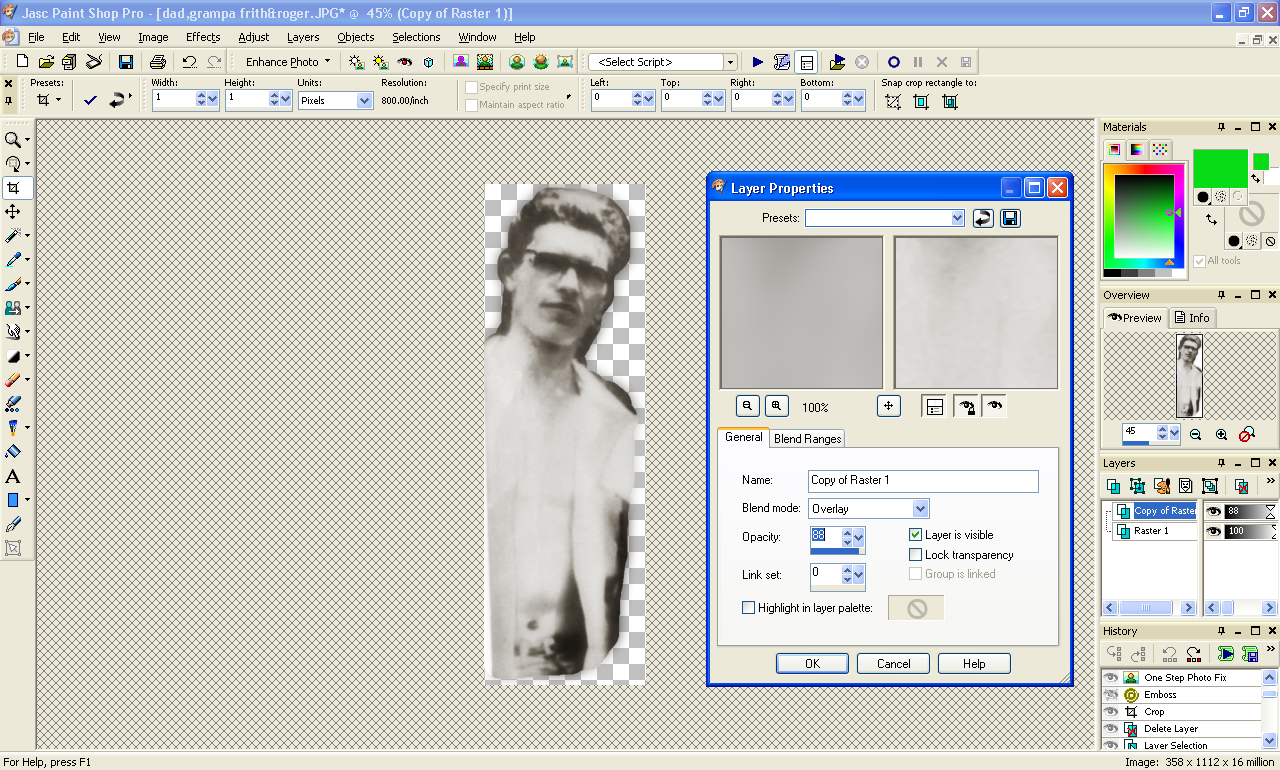This screenshot has width=1280, height=770.
Task: Start script recording with the circle icon
Action: pyautogui.click(x=894, y=62)
